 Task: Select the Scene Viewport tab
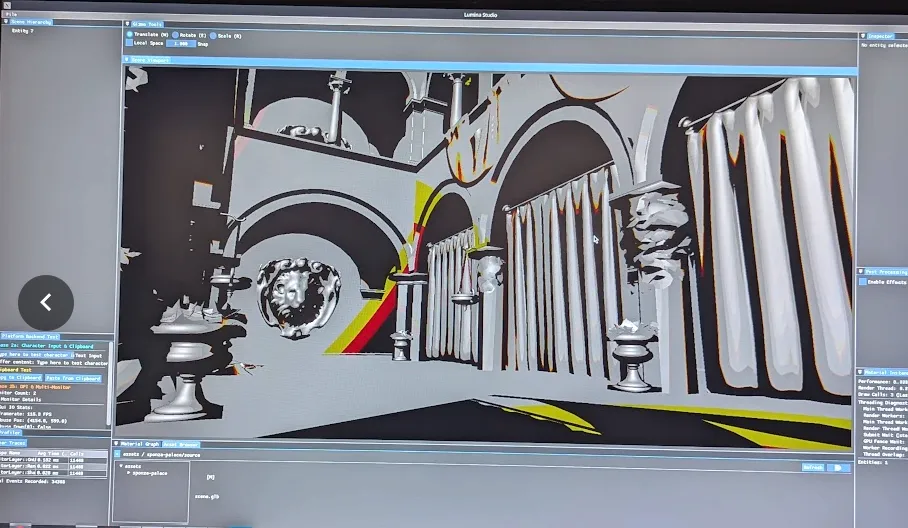click(150, 60)
